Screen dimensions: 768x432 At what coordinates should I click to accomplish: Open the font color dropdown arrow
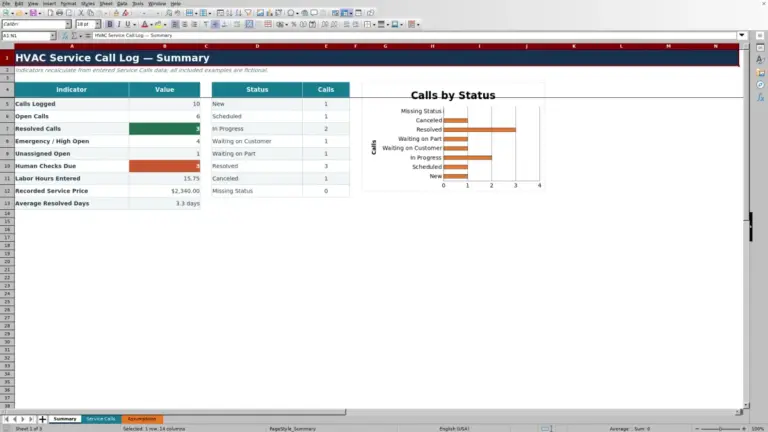pos(151,24)
